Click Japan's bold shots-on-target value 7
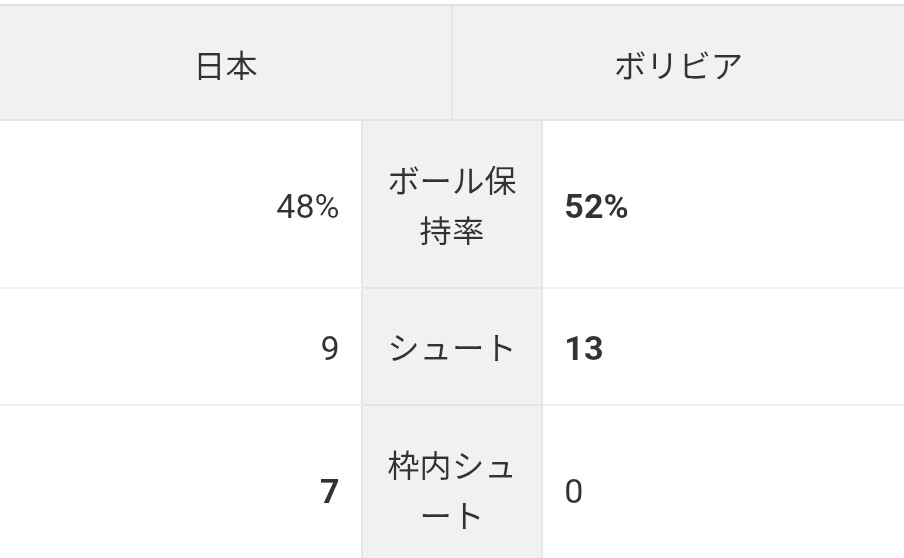 point(329,492)
